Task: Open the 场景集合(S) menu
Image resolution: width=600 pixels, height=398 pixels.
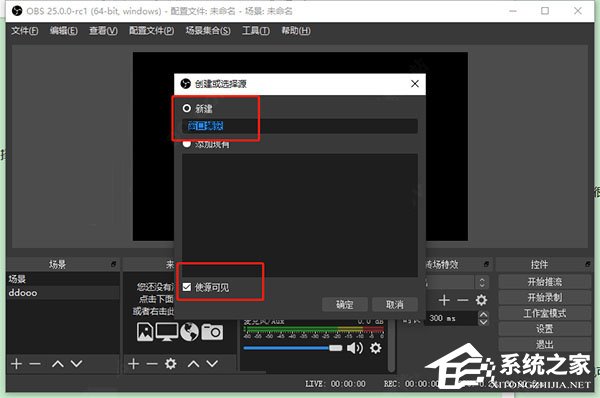Action: tap(208, 31)
